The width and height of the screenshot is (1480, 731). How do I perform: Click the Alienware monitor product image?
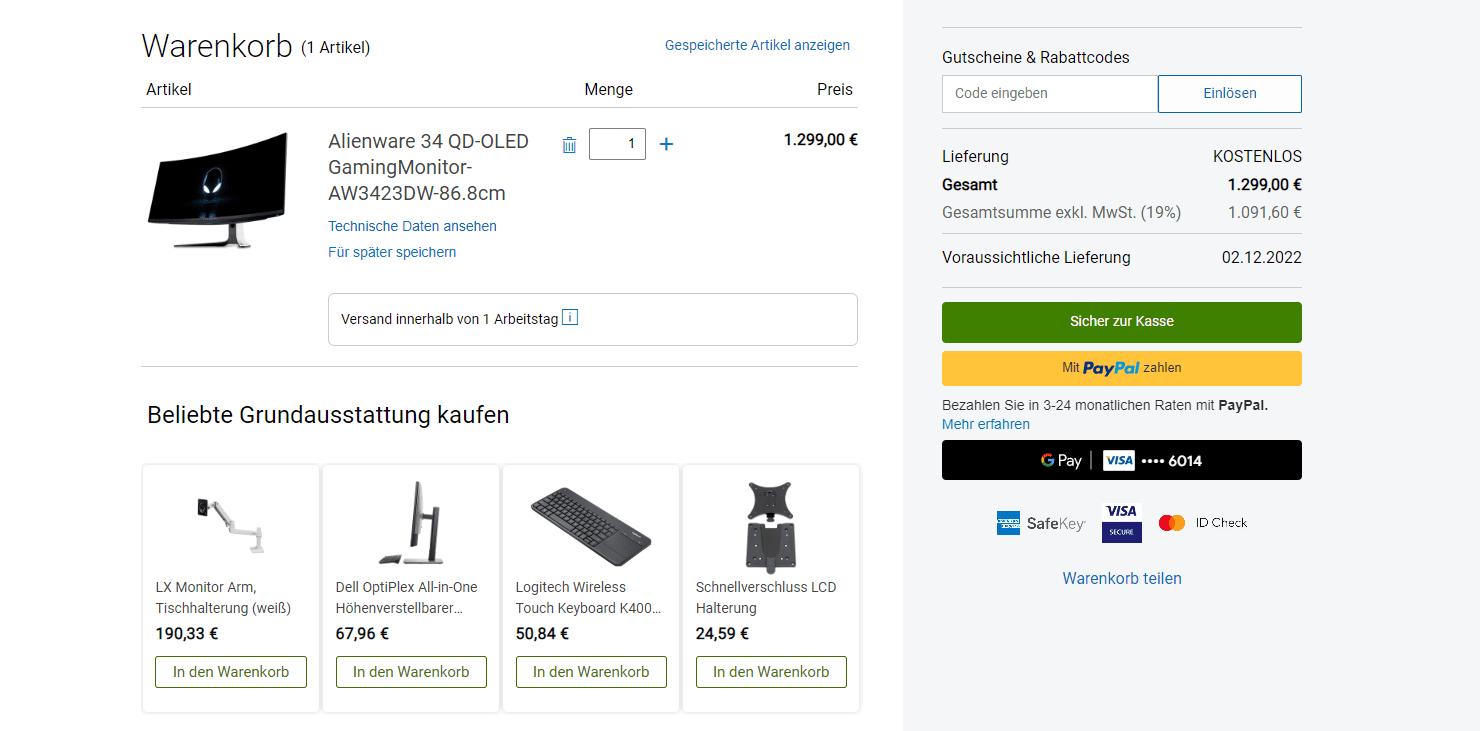tap(219, 190)
